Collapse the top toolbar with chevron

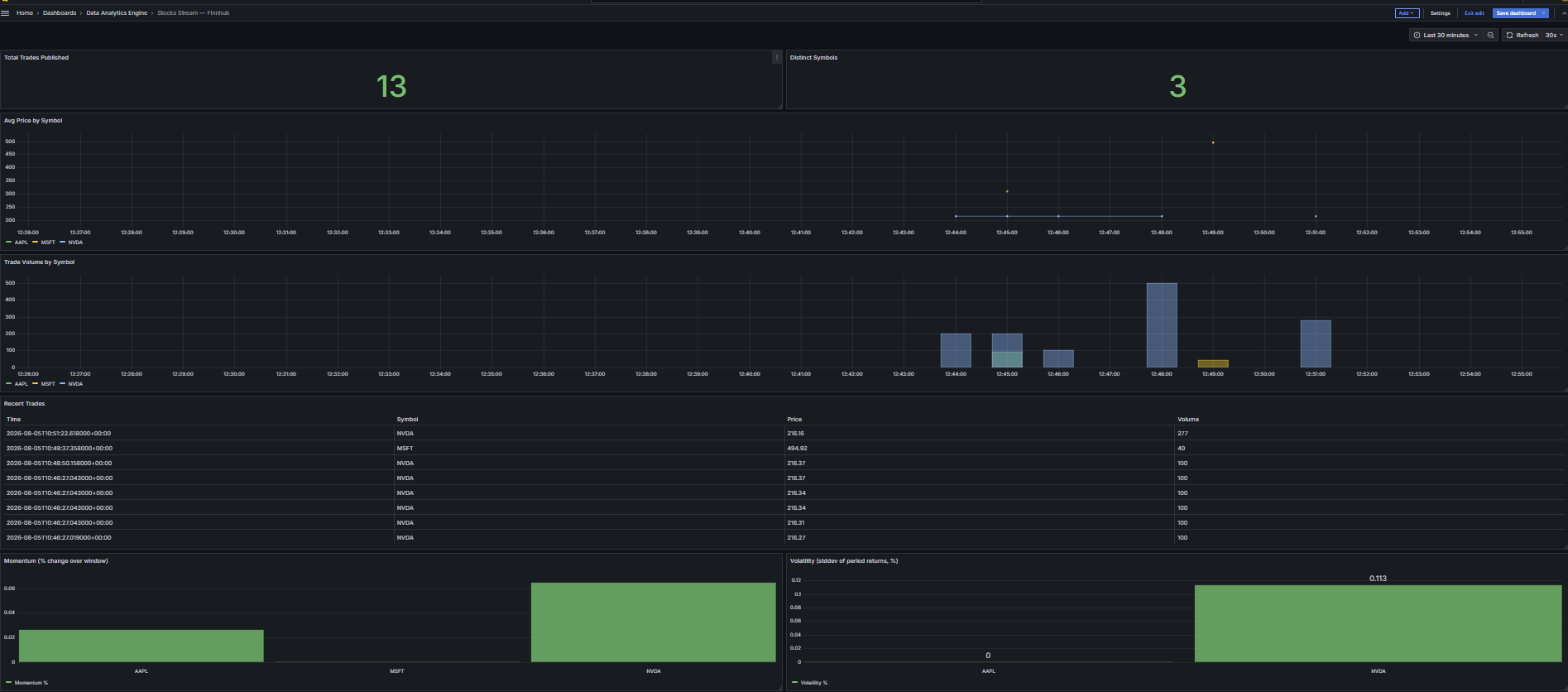1563,13
